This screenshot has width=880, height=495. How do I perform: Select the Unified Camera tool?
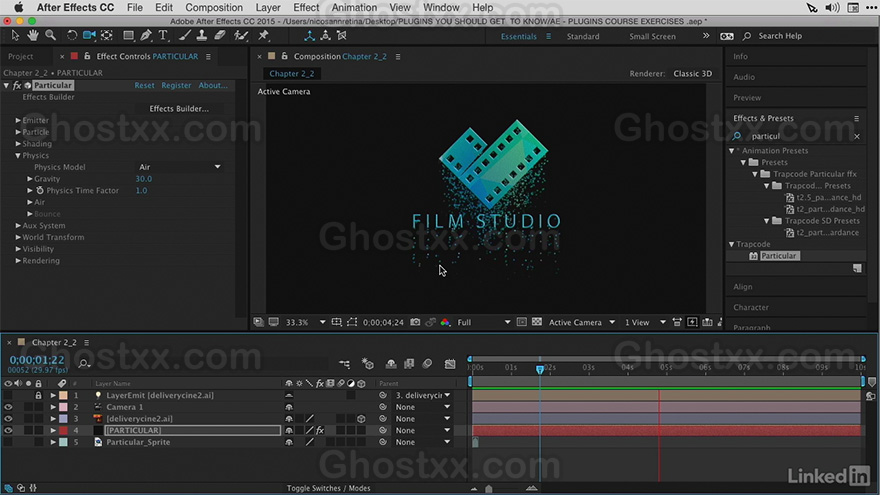pyautogui.click(x=89, y=35)
